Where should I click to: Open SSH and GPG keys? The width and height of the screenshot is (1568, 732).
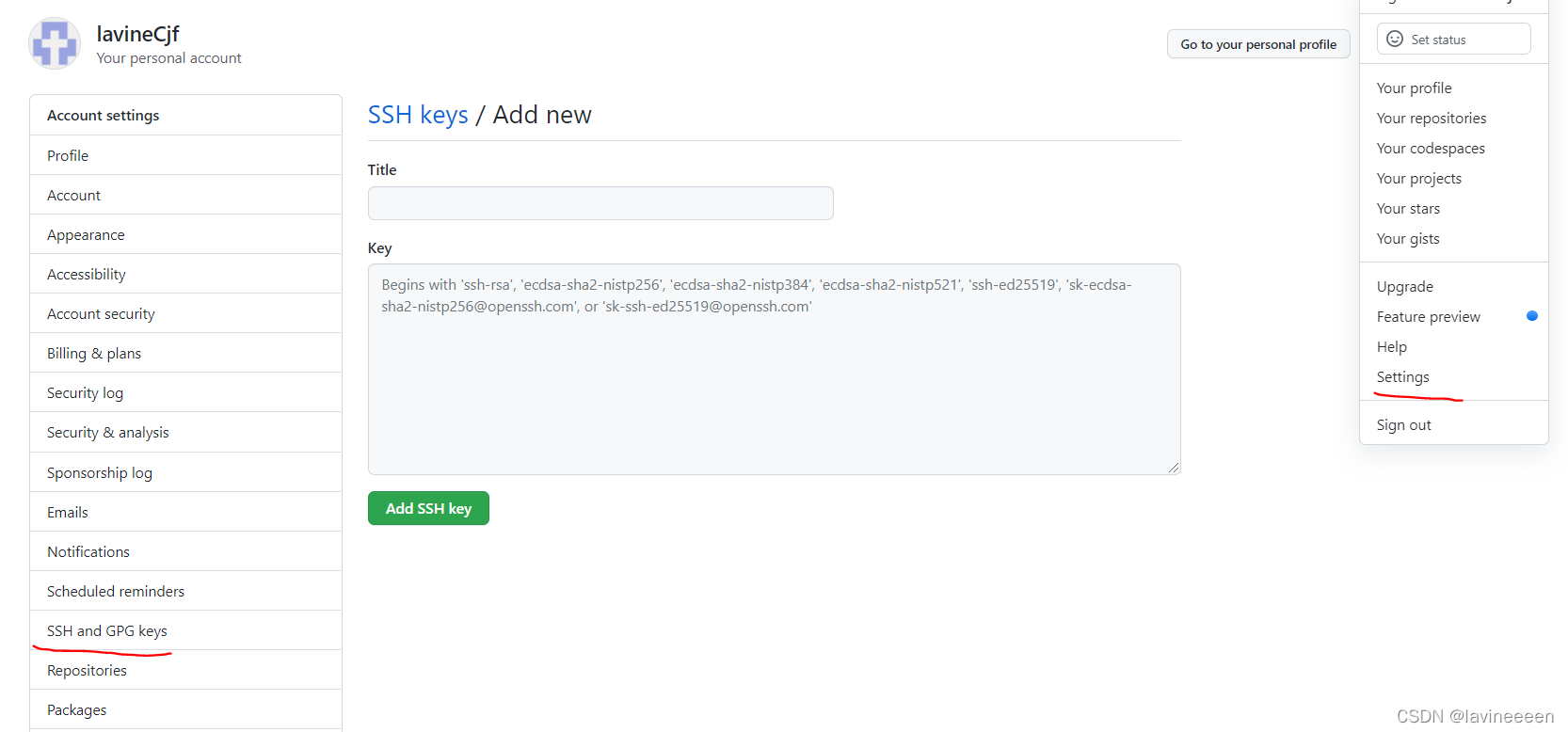tap(185, 630)
